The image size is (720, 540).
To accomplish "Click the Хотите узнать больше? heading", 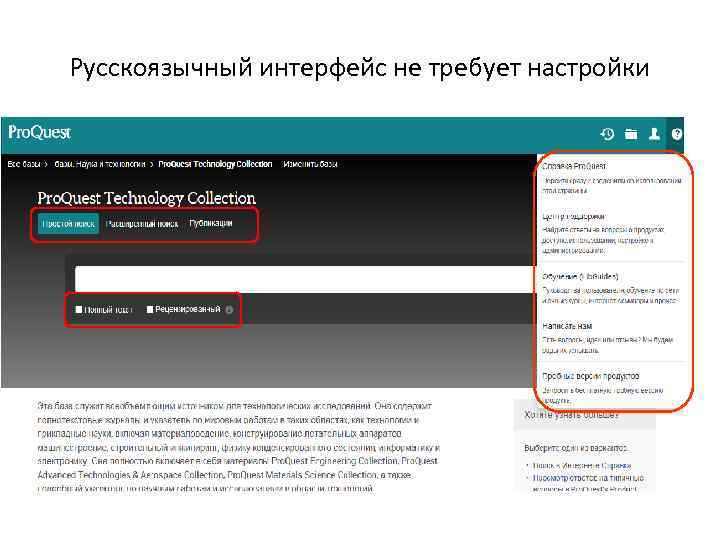I will point(571,415).
